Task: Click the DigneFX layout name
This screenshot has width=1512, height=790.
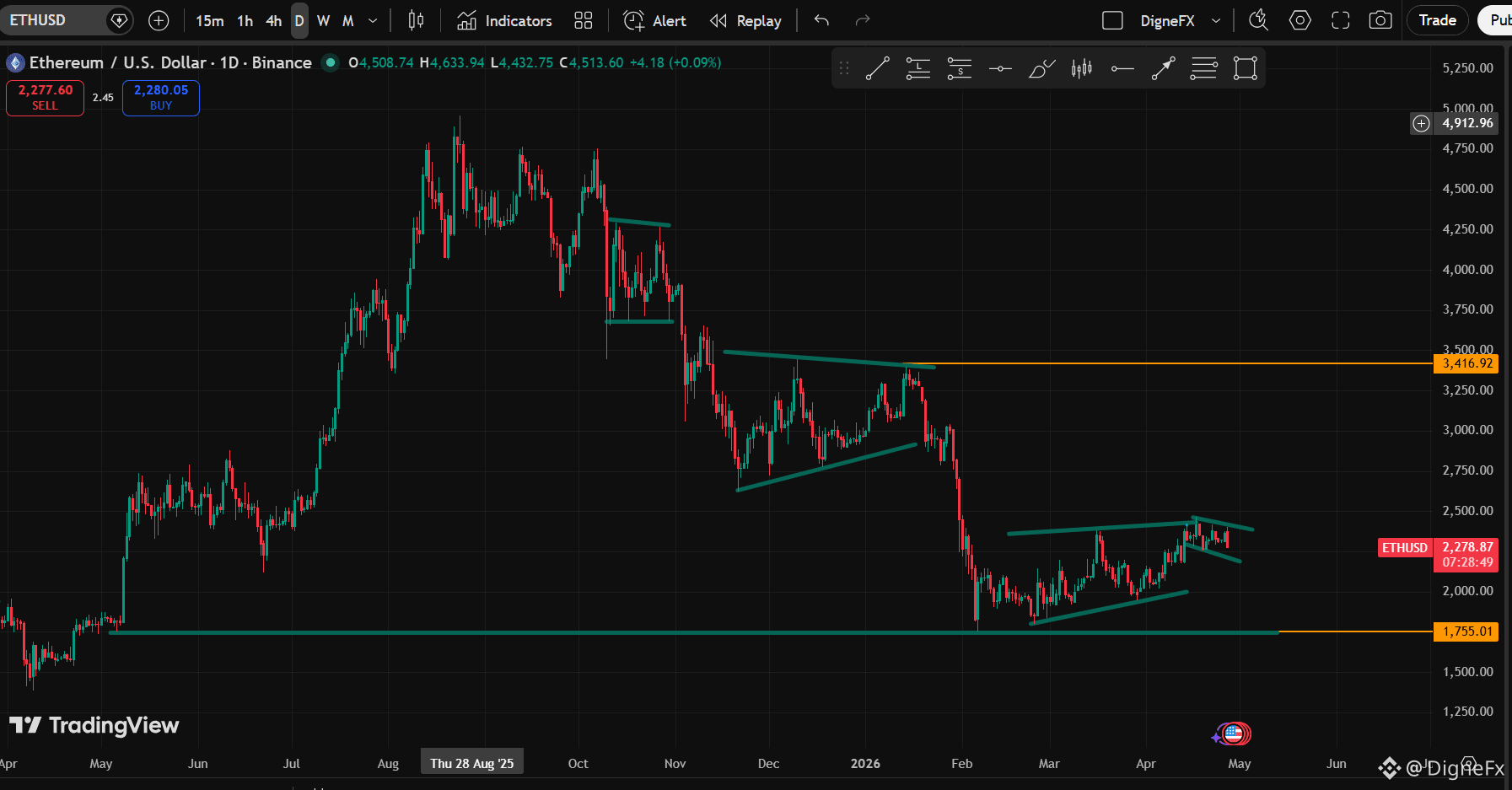Action: pos(1167,20)
